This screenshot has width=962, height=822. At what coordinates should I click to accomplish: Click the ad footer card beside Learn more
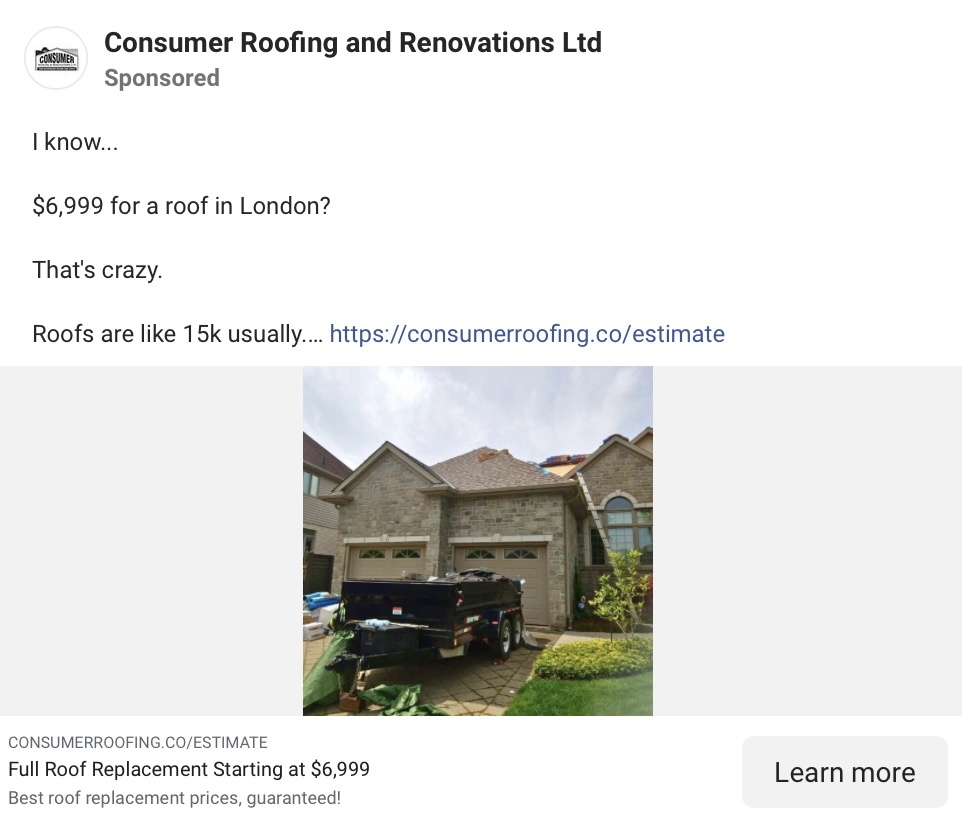tap(350, 770)
